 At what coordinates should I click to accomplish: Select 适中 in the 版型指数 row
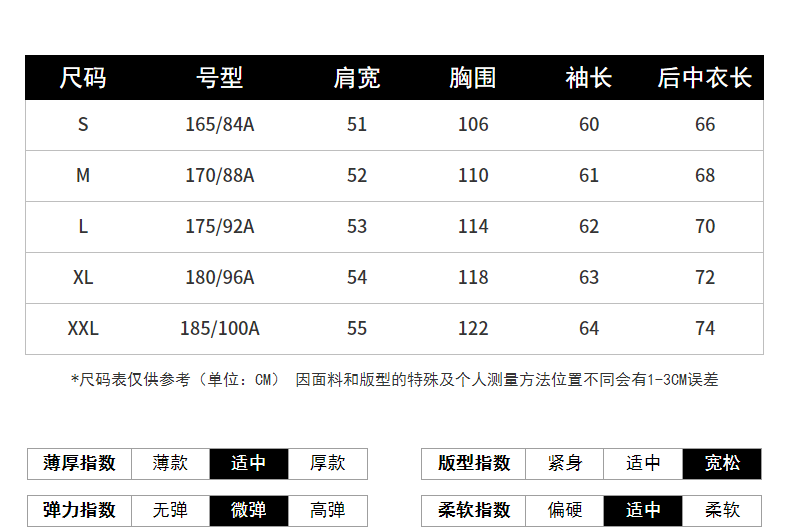point(643,464)
